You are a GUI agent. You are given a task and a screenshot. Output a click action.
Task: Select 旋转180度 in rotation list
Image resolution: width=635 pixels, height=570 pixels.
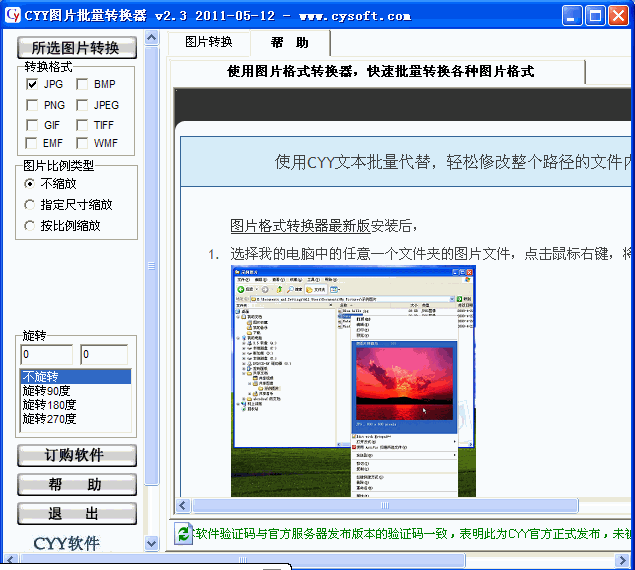76,405
